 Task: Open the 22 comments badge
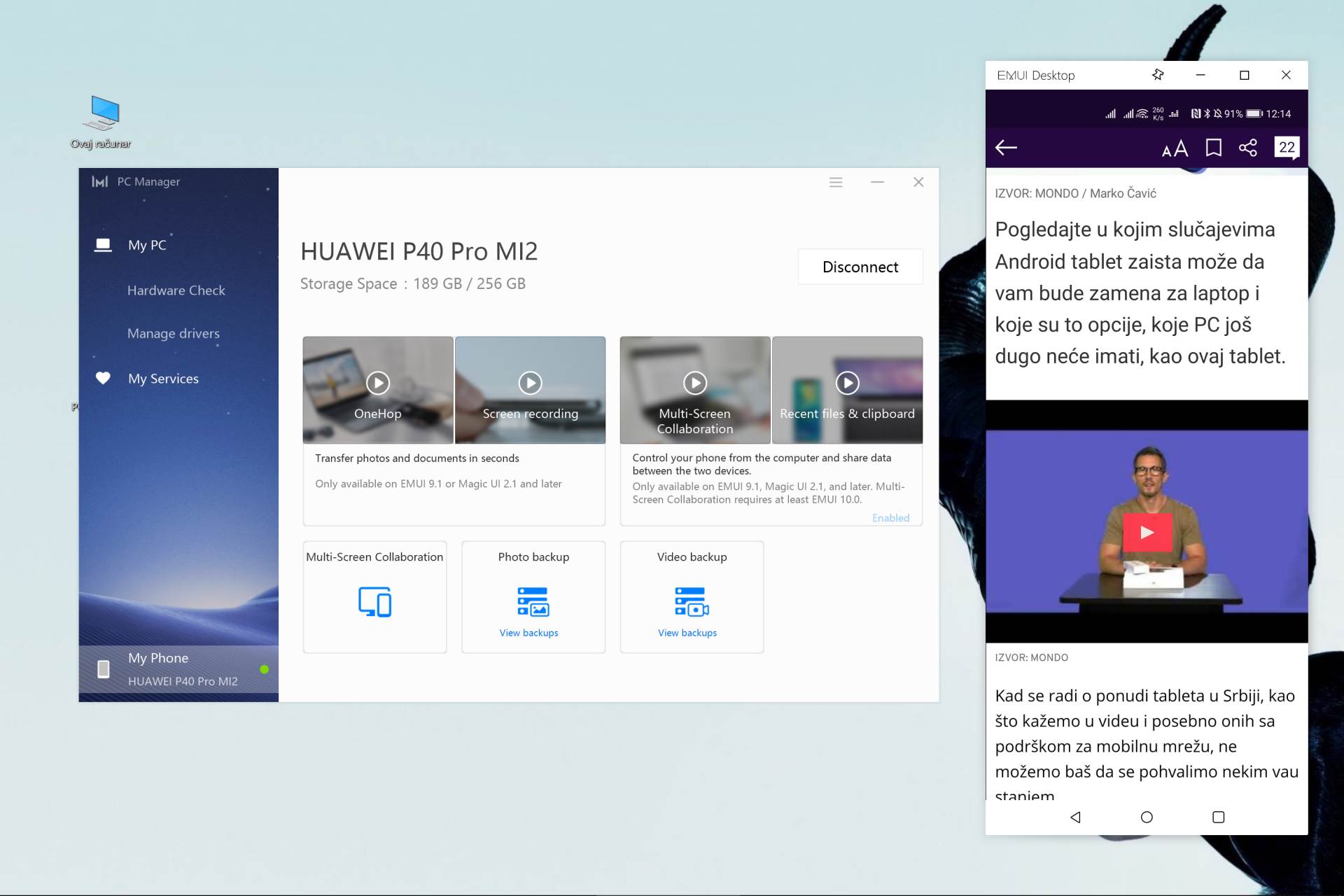[1287, 147]
